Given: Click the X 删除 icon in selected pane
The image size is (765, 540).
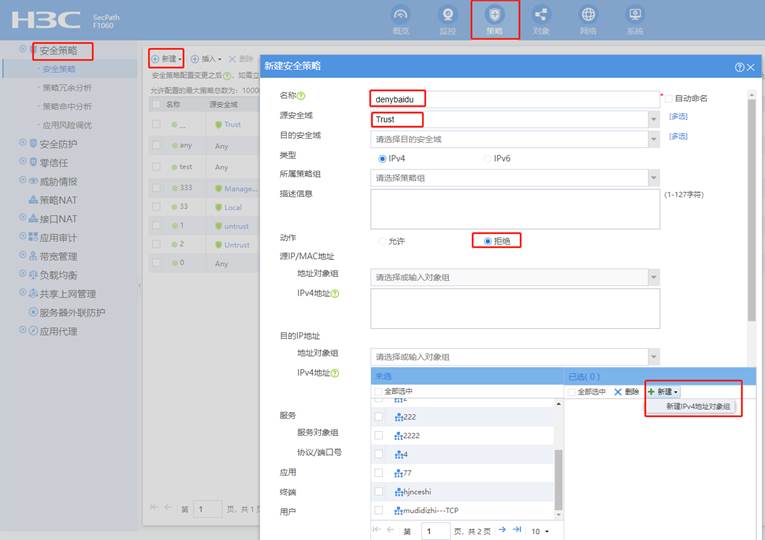Looking at the screenshot, I should pyautogui.click(x=618, y=392).
